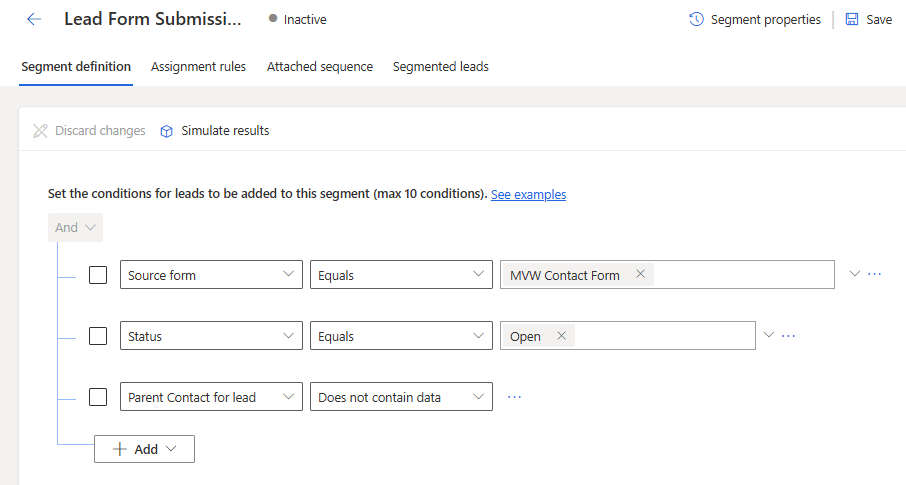906x485 pixels.
Task: Open more options for Status row
Action: pos(789,336)
